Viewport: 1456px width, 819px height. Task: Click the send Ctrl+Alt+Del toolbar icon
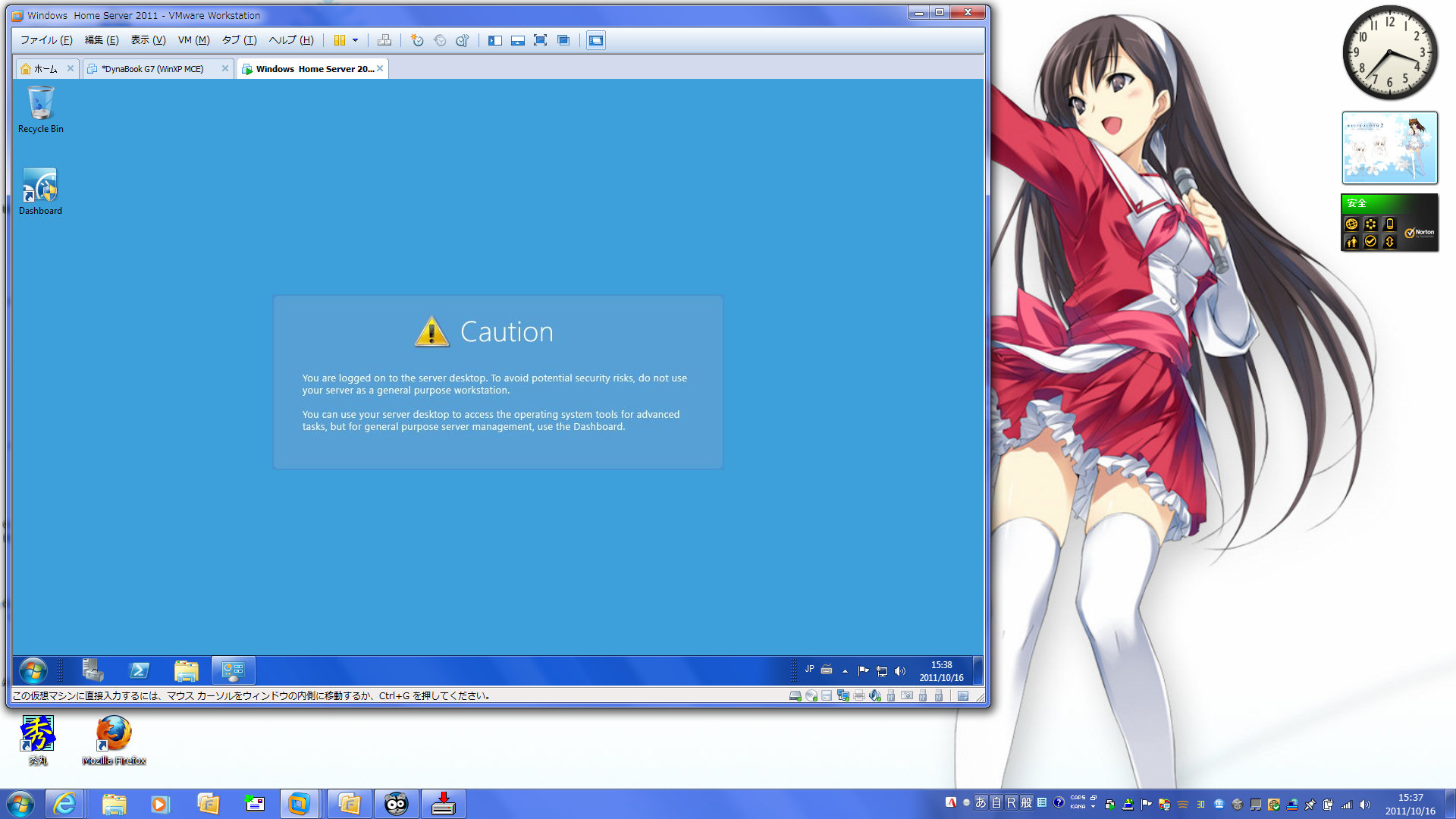coord(384,40)
